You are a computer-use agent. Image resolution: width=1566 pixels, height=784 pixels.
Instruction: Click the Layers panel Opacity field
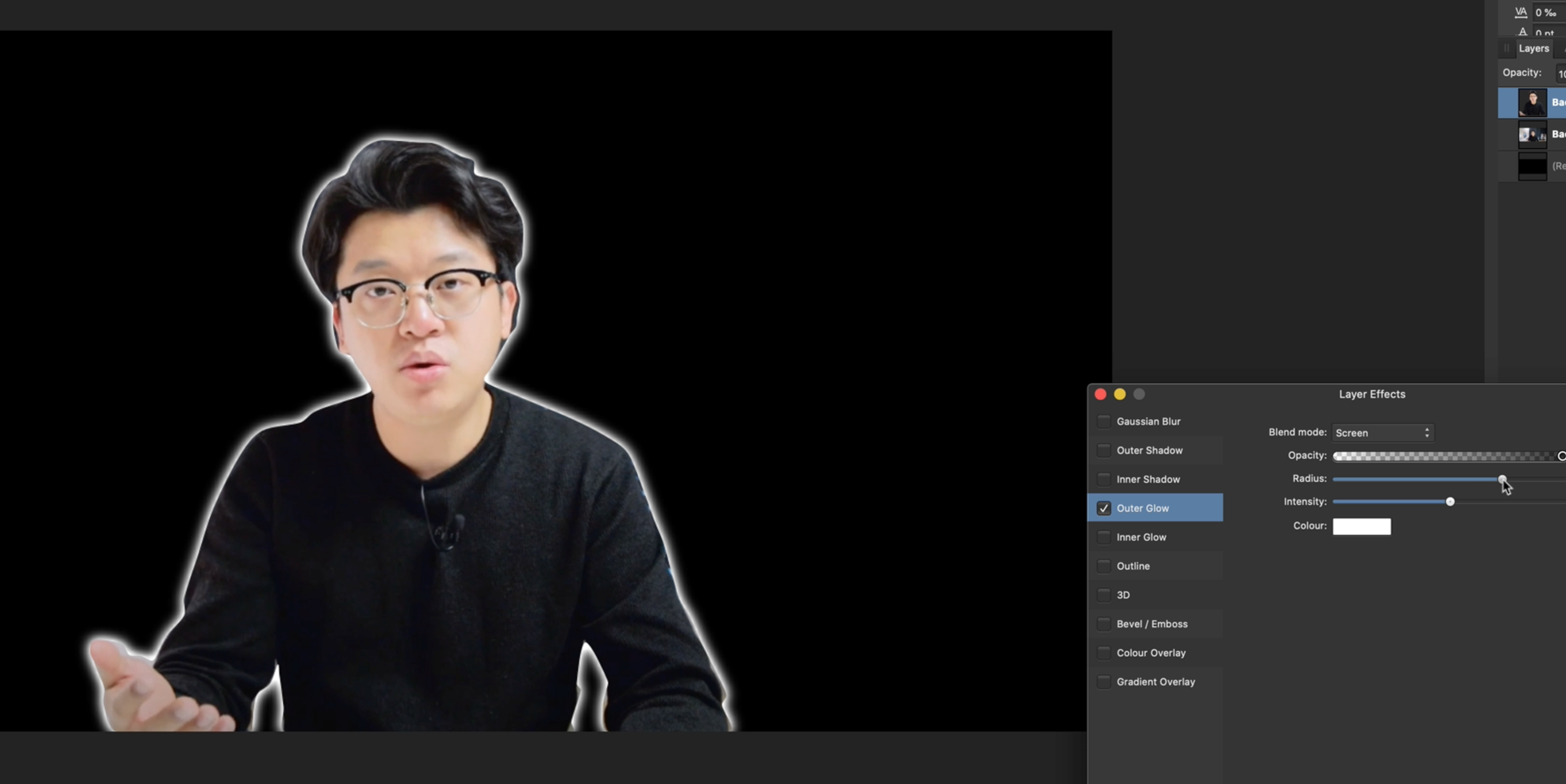tap(1560, 74)
